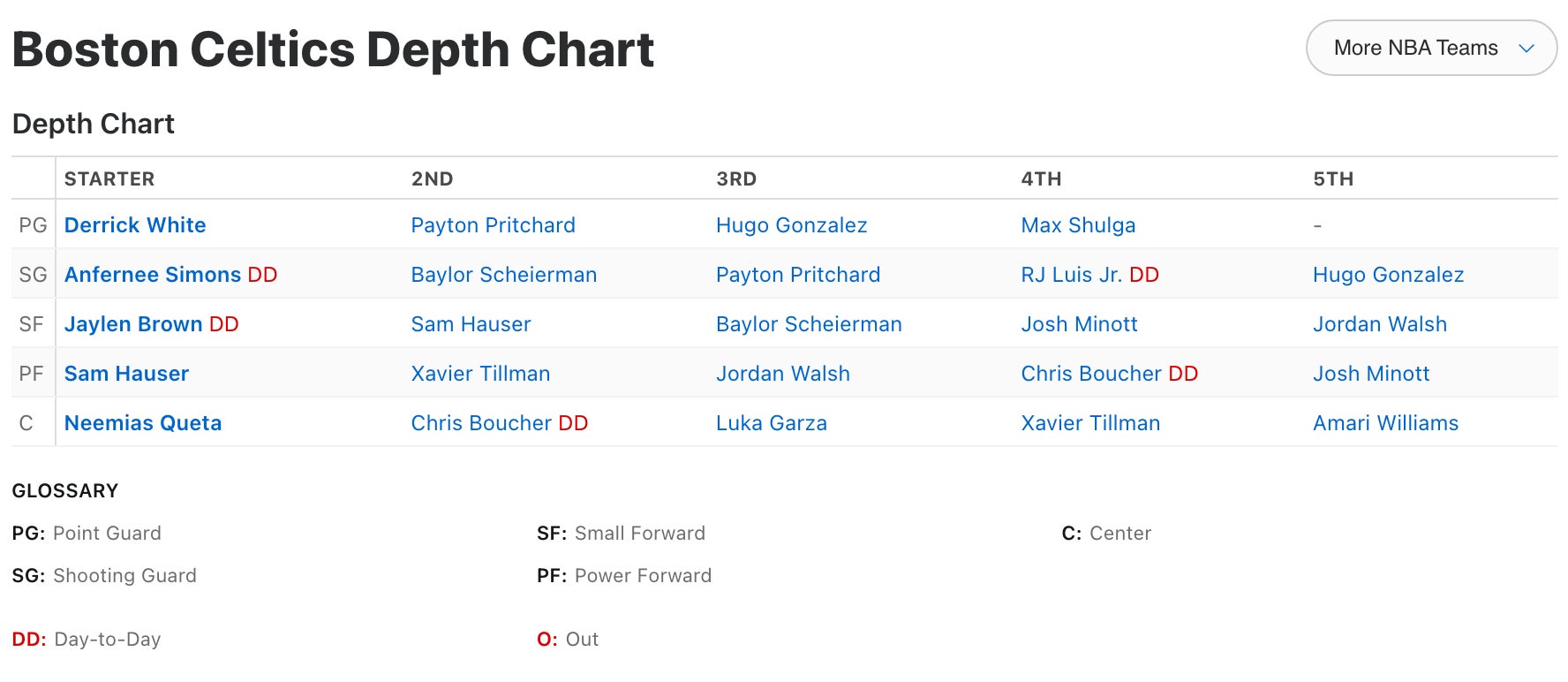
Task: Click Jordan Walsh in the SF row
Action: coord(1379,324)
